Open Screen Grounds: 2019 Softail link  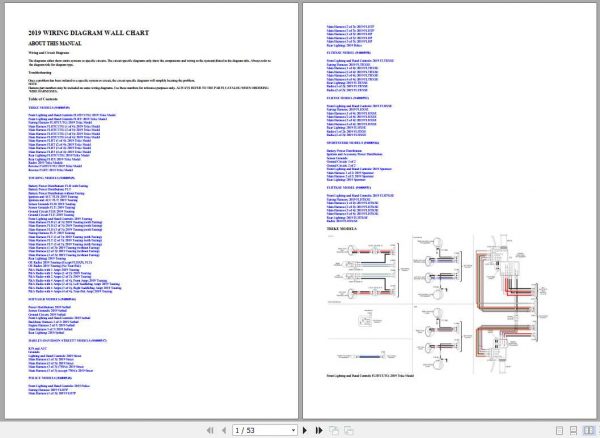click(x=49, y=311)
